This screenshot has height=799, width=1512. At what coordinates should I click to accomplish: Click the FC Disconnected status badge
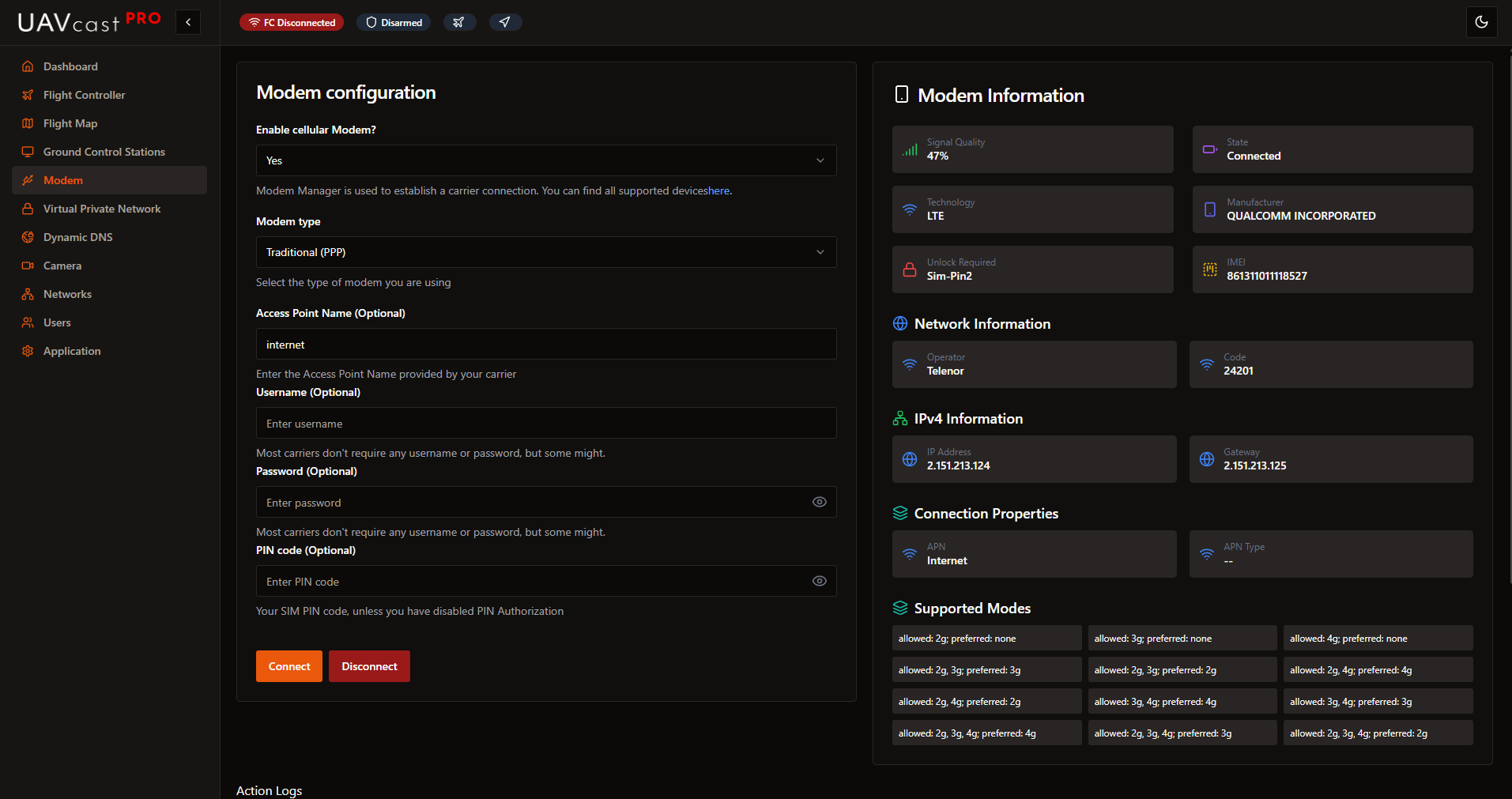click(292, 22)
